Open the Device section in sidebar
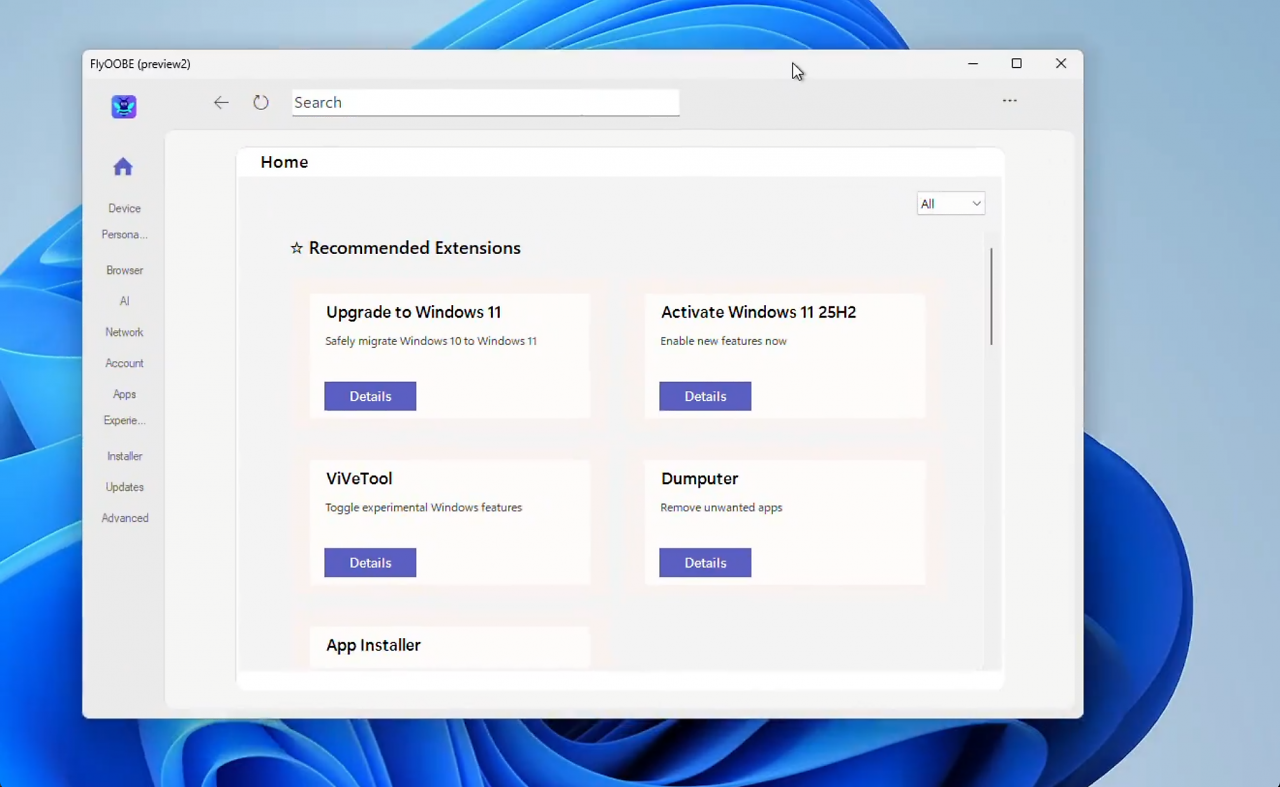 point(125,208)
